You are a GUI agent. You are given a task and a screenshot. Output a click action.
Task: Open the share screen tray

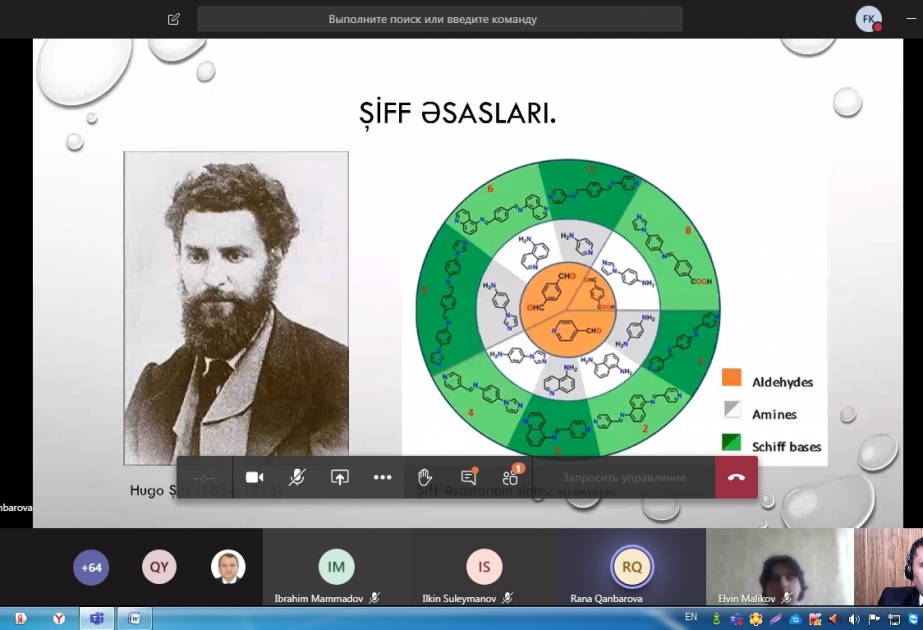coord(340,478)
